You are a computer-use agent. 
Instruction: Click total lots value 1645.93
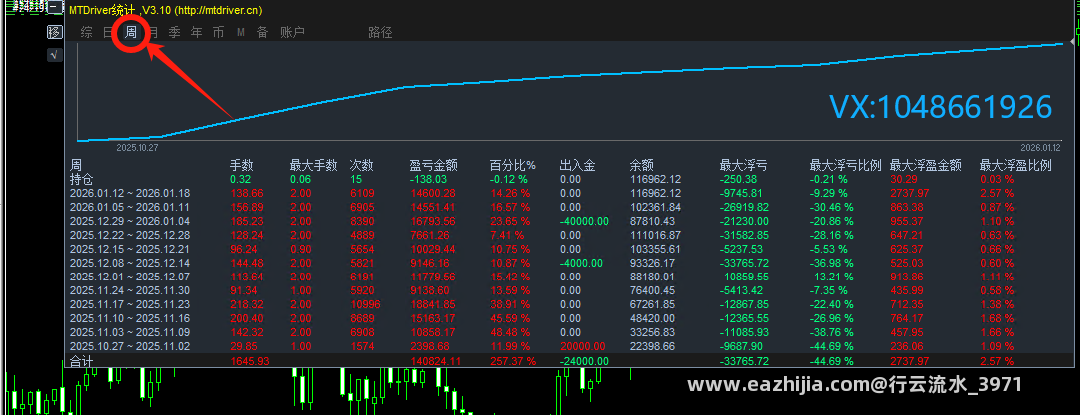pyautogui.click(x=249, y=361)
